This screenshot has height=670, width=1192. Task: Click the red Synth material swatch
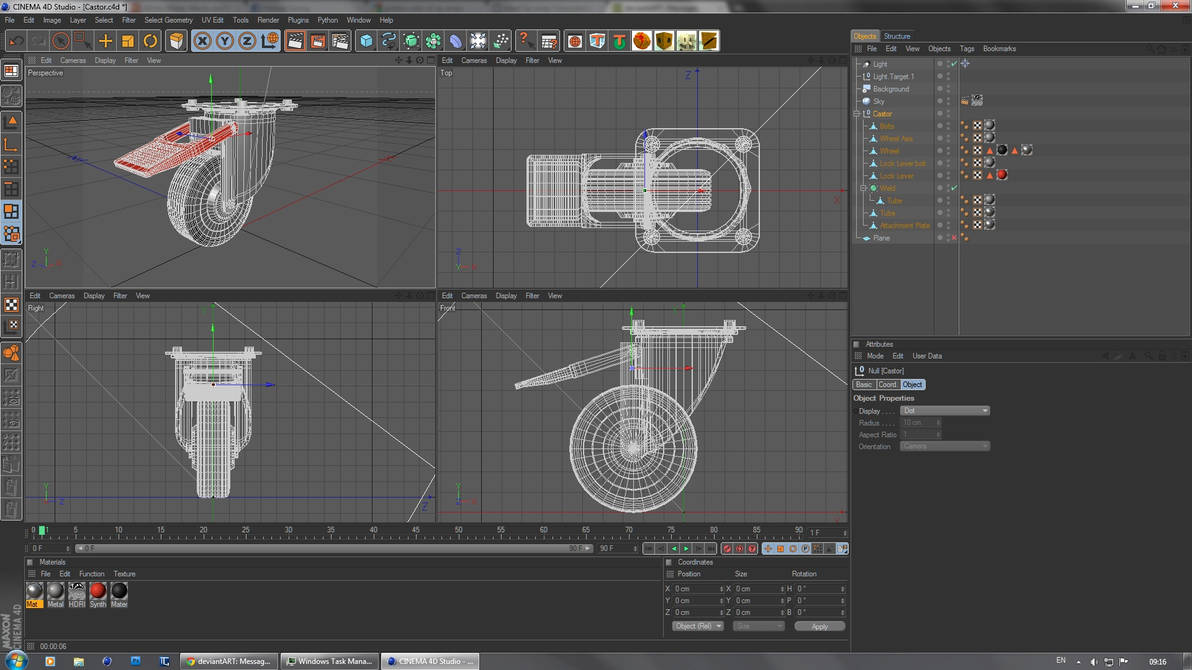click(x=97, y=591)
